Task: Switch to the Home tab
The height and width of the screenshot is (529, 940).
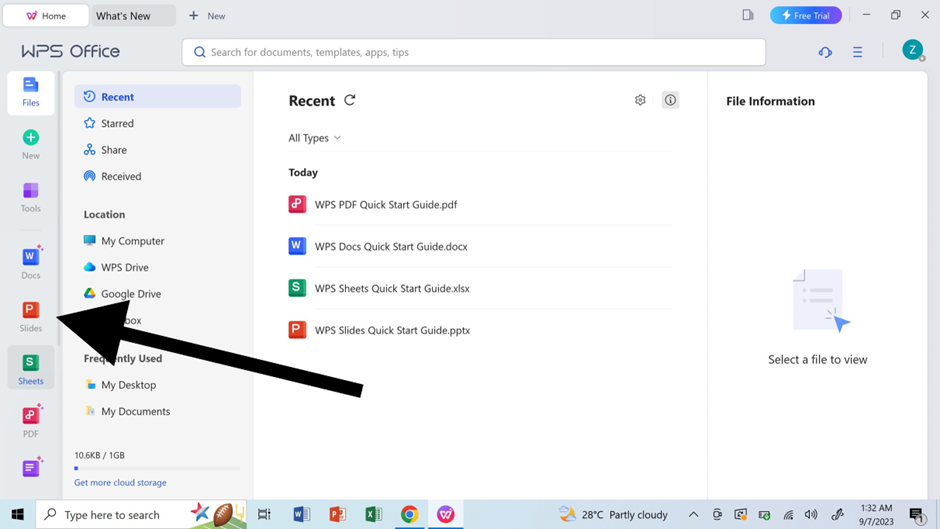Action: (46, 16)
